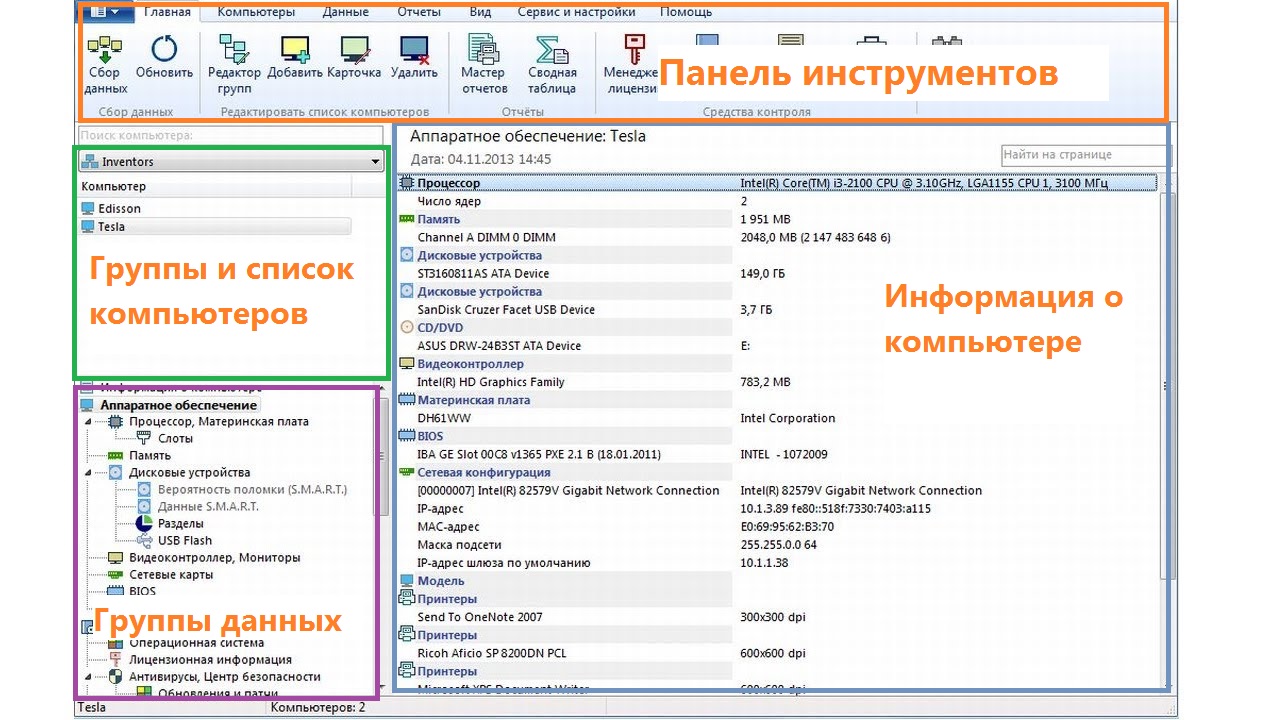The height and width of the screenshot is (720, 1280).
Task: Click the MAC-адрес row
Action: coord(778,526)
